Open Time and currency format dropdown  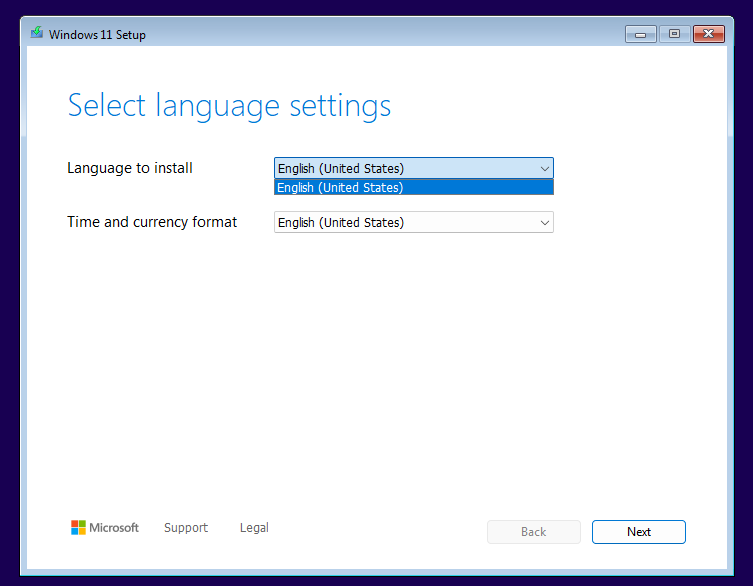(x=413, y=222)
